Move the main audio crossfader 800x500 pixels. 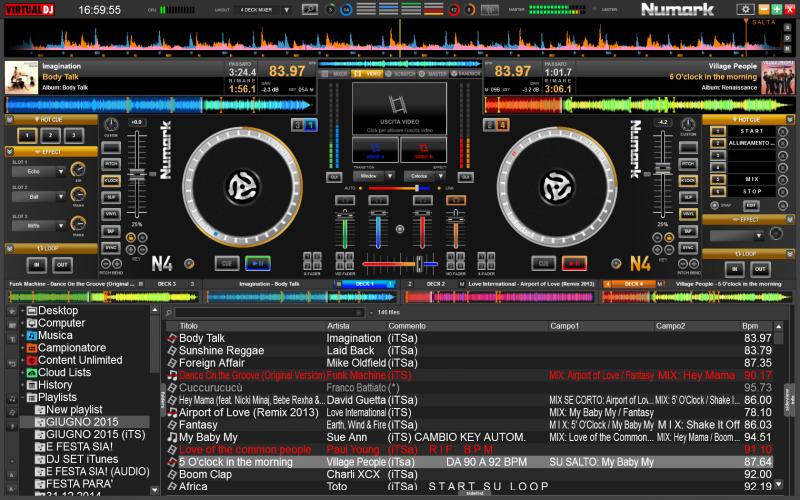pos(419,264)
